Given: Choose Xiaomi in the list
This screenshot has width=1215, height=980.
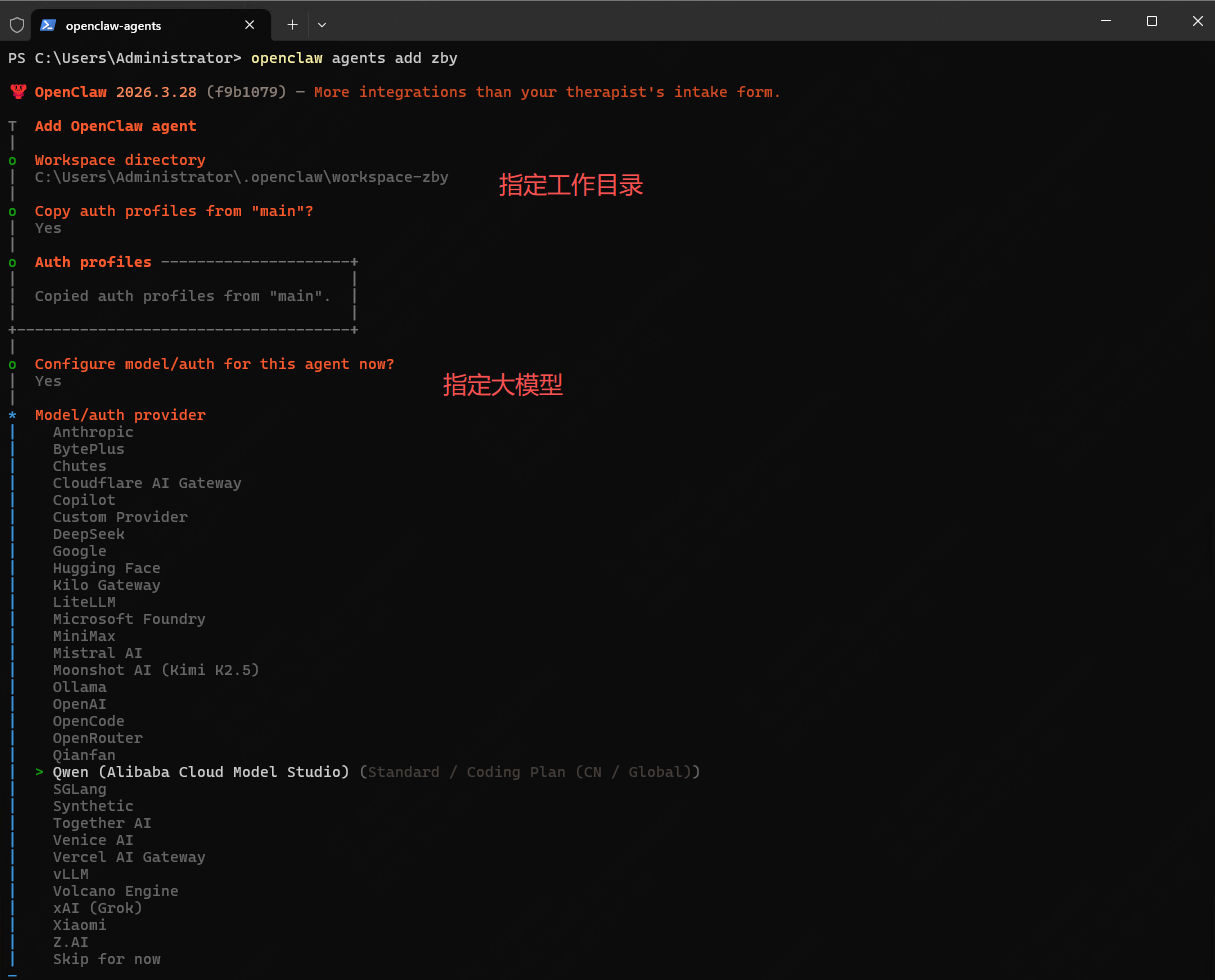Looking at the screenshot, I should coord(80,925).
